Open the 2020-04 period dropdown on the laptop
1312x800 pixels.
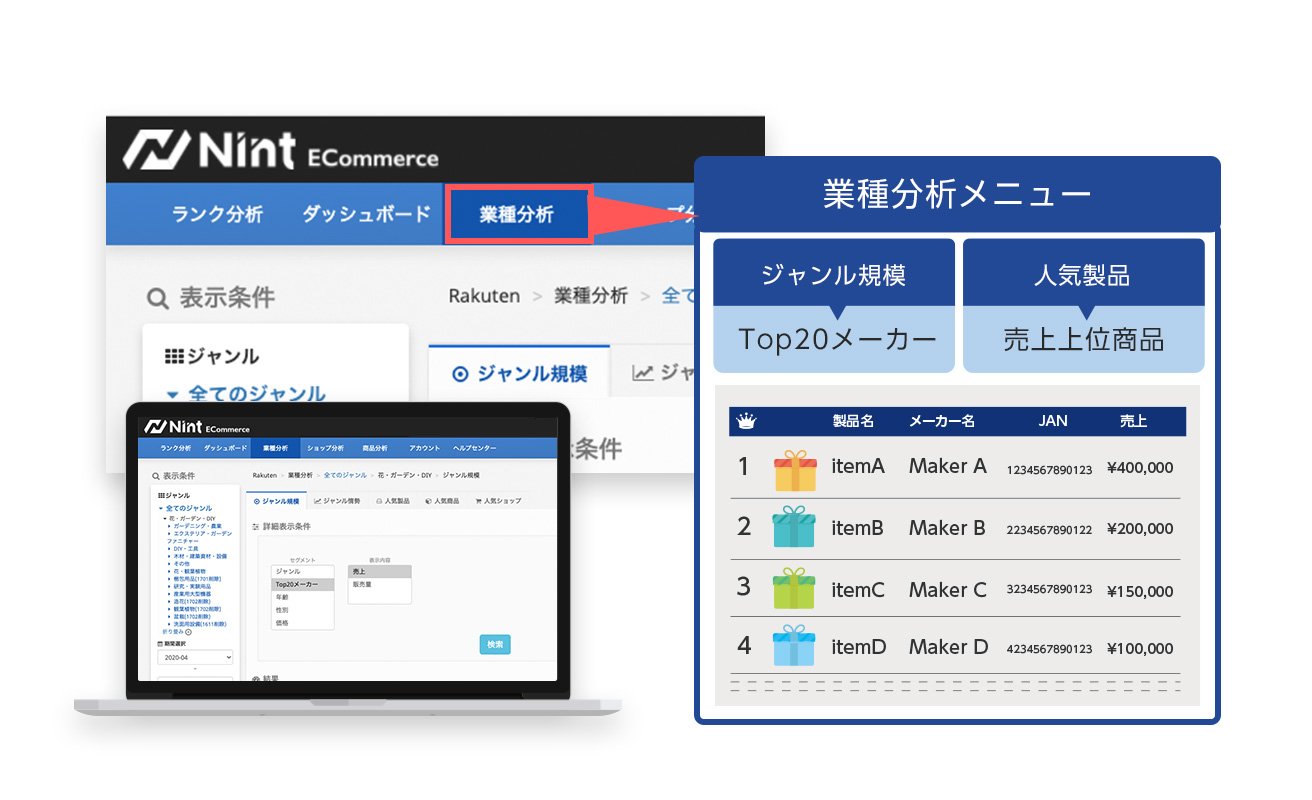(x=195, y=657)
